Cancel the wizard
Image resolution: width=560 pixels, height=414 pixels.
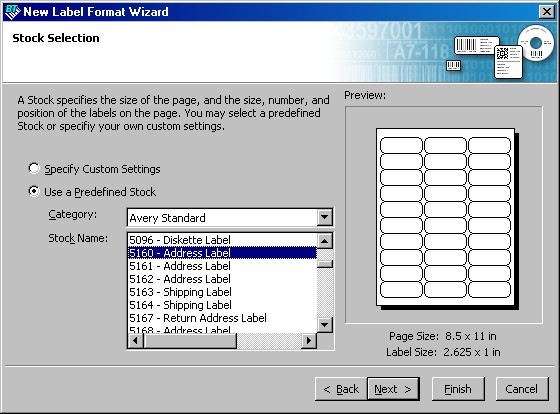pos(522,389)
